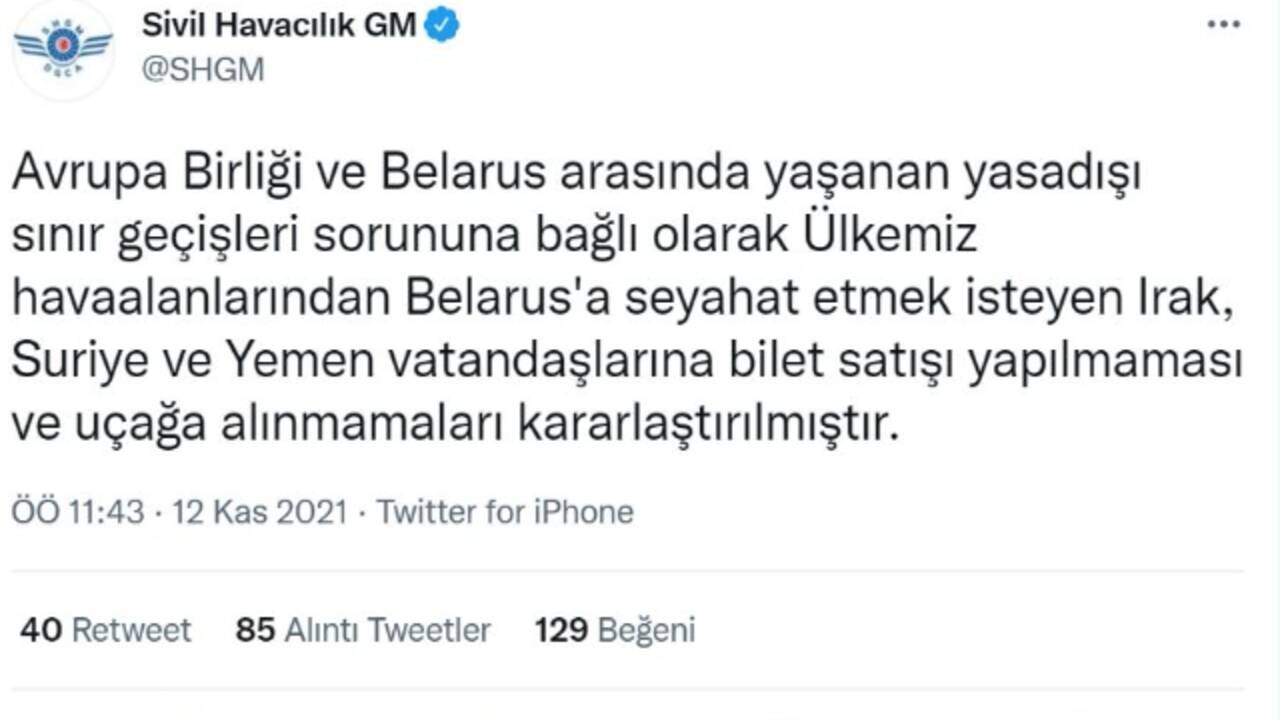Viewport: 1280px width, 720px height.
Task: Click the blue verified badge
Action: 442,26
